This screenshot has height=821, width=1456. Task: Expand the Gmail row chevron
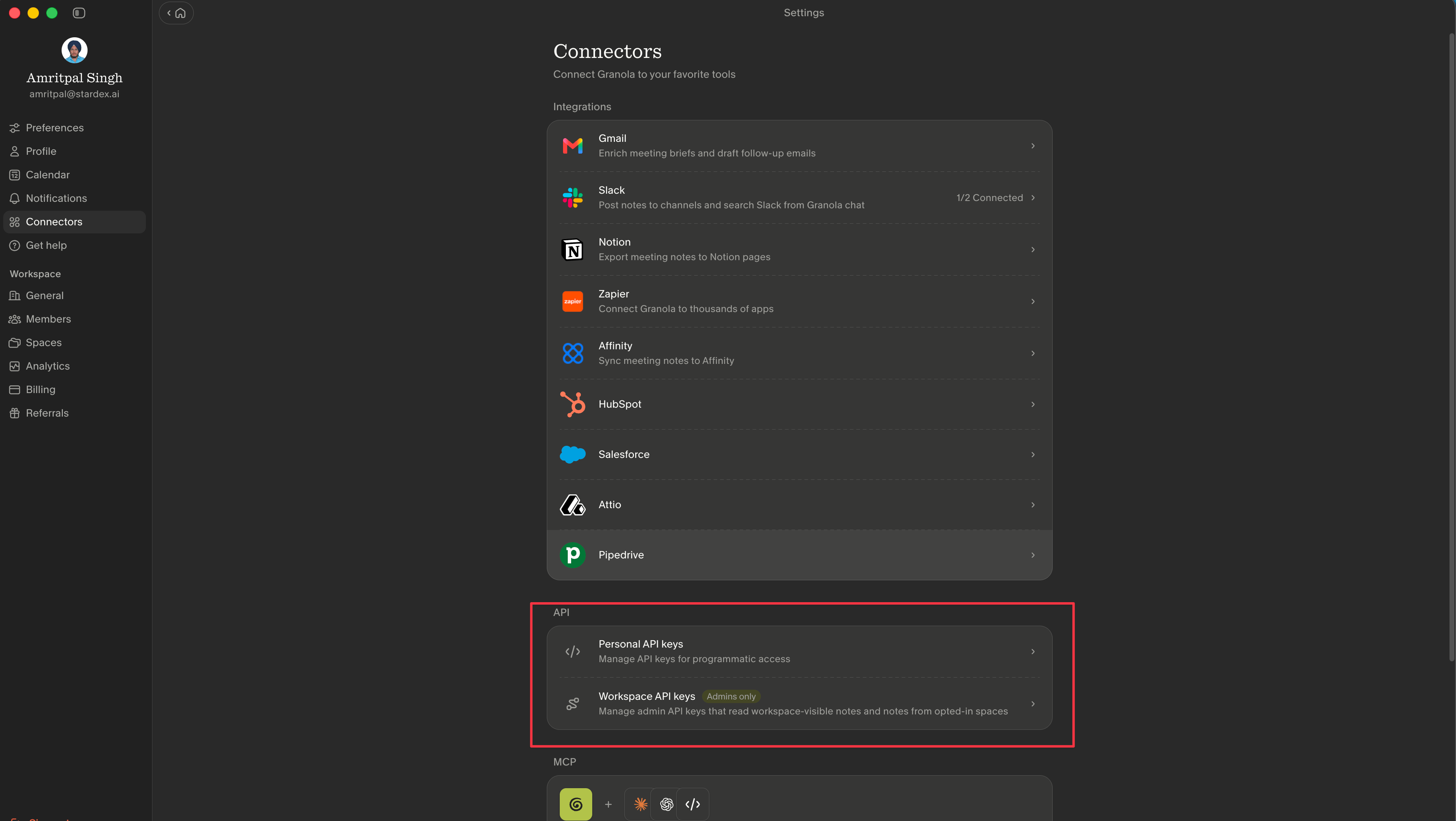click(x=1033, y=146)
